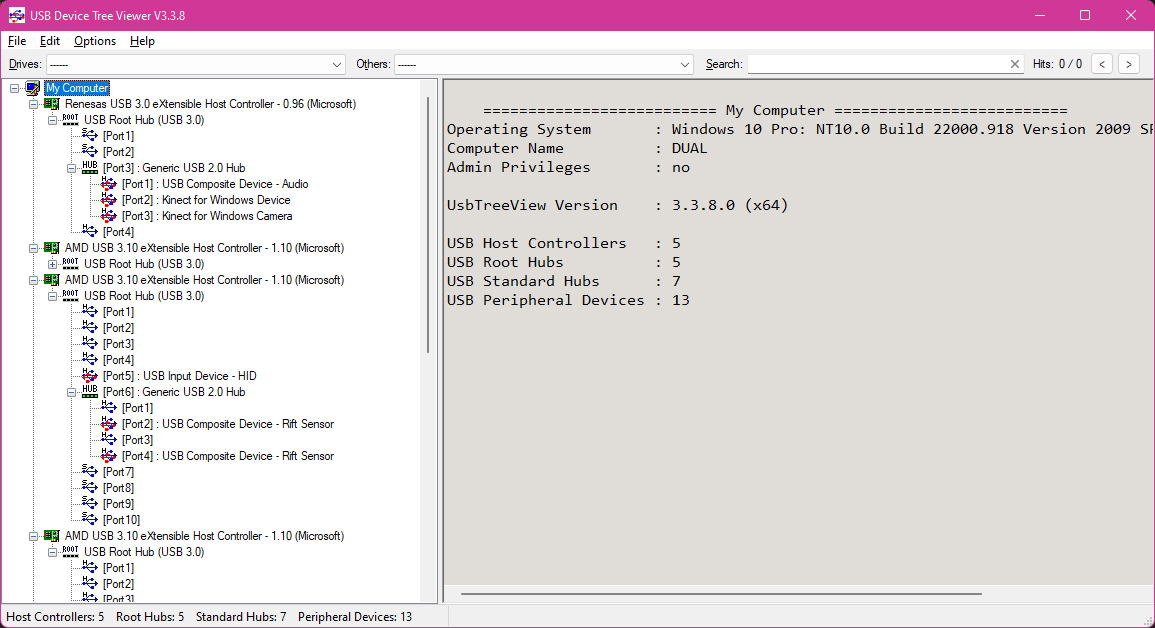
Task: Collapse the My Computer tree node
Action: [x=14, y=88]
